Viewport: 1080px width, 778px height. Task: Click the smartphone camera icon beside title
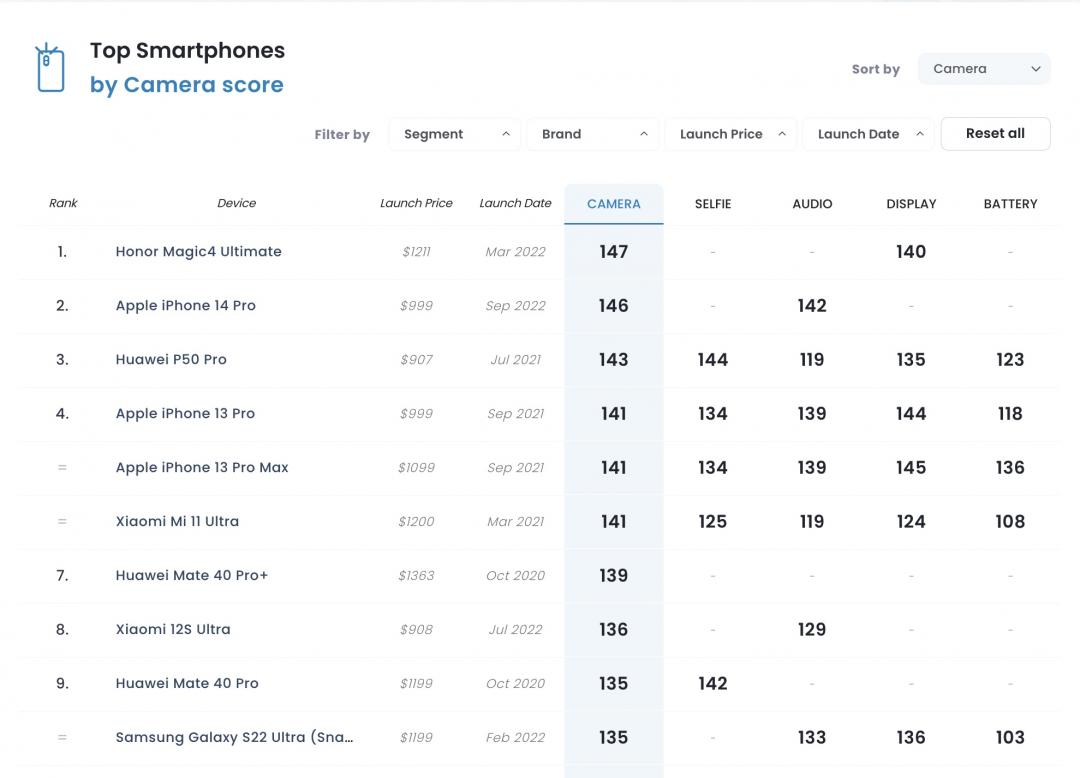pyautogui.click(x=49, y=68)
